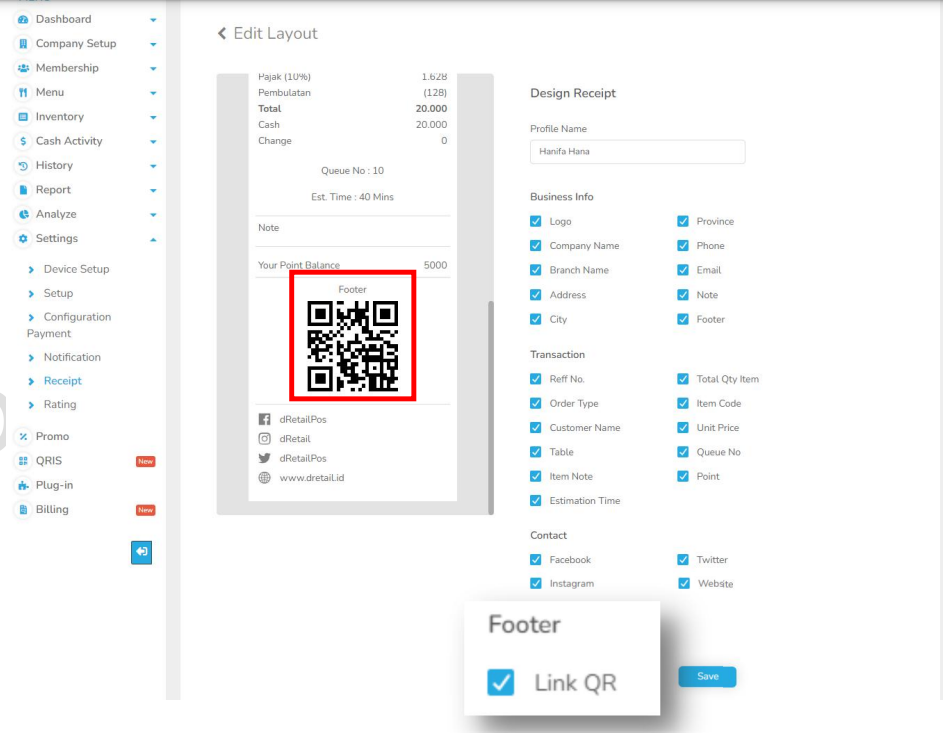Click the Menu fork-and-knife icon
The height and width of the screenshot is (733, 943).
point(23,92)
